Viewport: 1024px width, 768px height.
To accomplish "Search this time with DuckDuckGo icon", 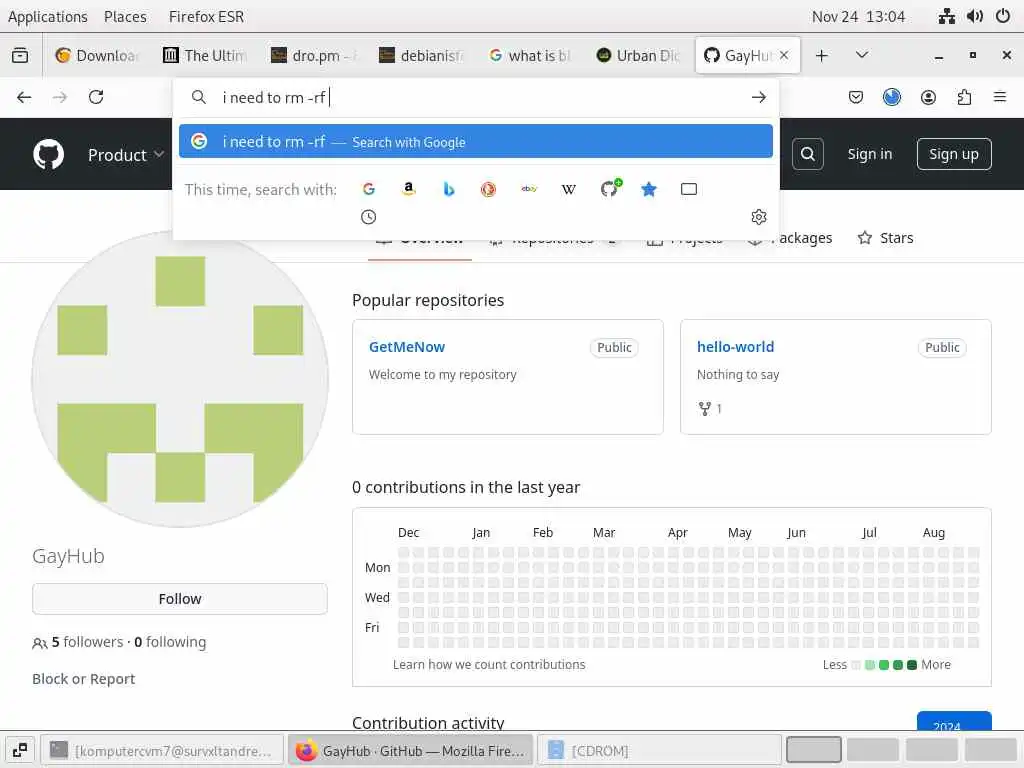I will coord(488,189).
